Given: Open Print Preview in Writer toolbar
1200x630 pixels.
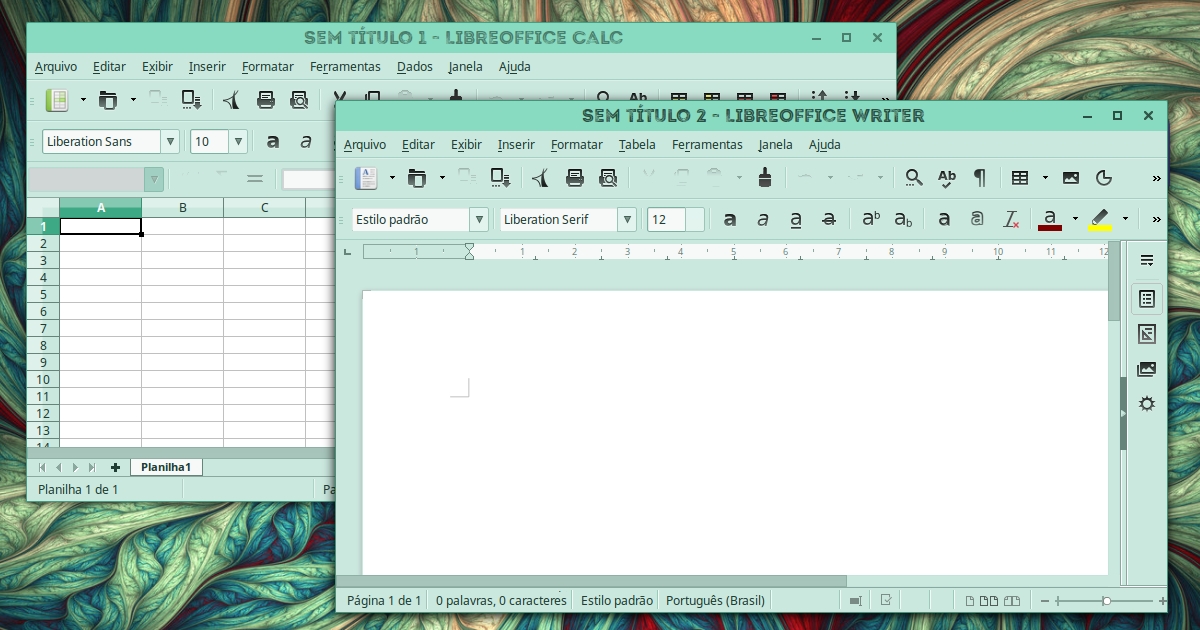Looking at the screenshot, I should tap(608, 178).
